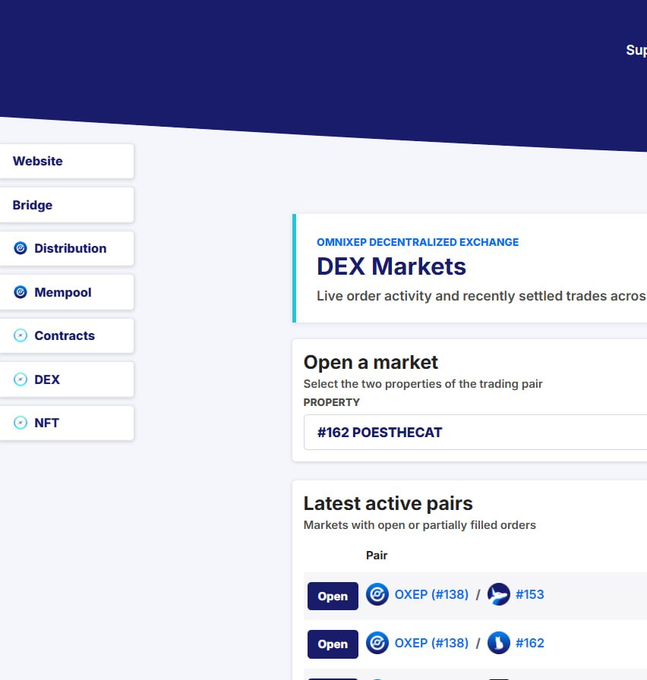This screenshot has width=647, height=680.
Task: Click the #153 token avatar icon
Action: pyautogui.click(x=499, y=594)
